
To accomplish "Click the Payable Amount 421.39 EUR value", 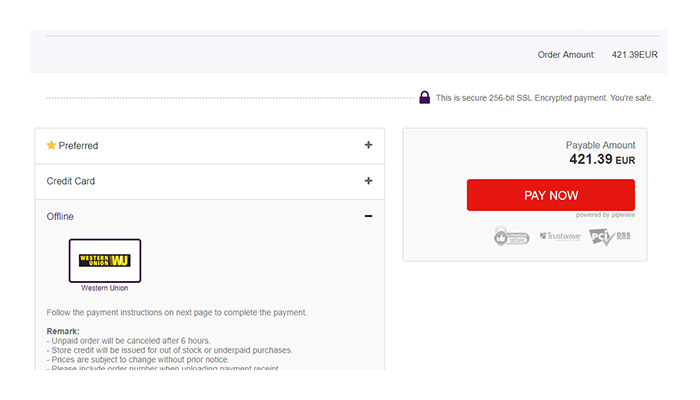I will pos(602,159).
